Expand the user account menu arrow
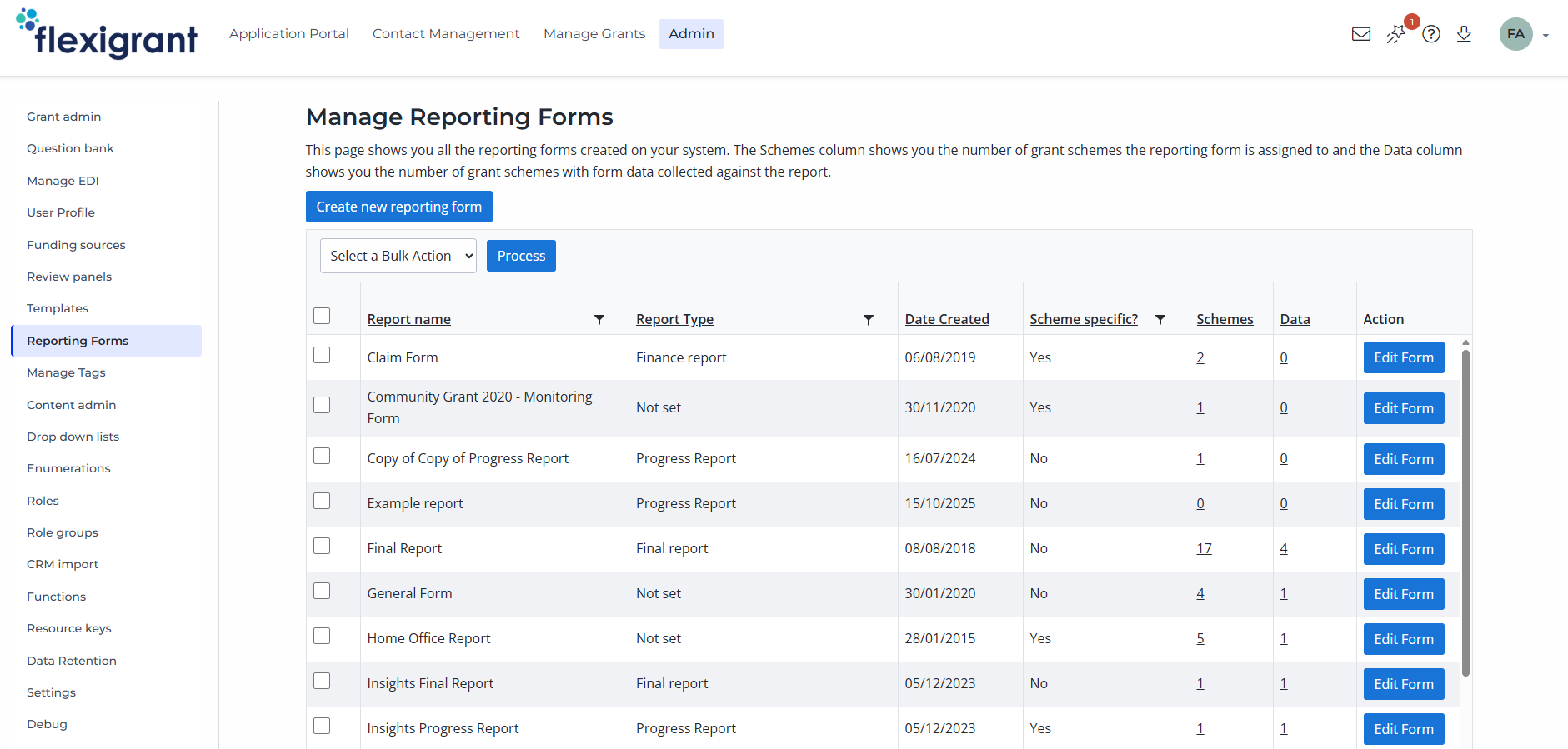The height and width of the screenshot is (749, 1568). tap(1545, 36)
